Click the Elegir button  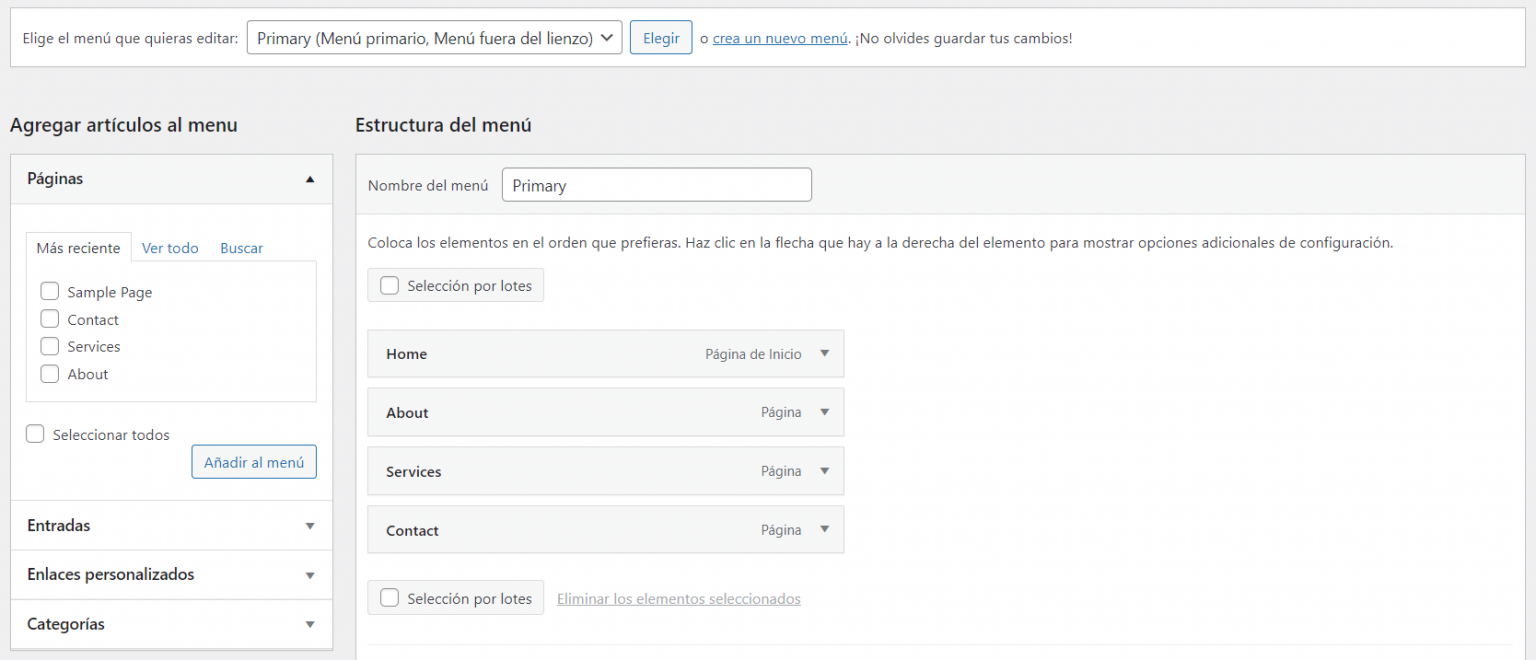pyautogui.click(x=660, y=36)
